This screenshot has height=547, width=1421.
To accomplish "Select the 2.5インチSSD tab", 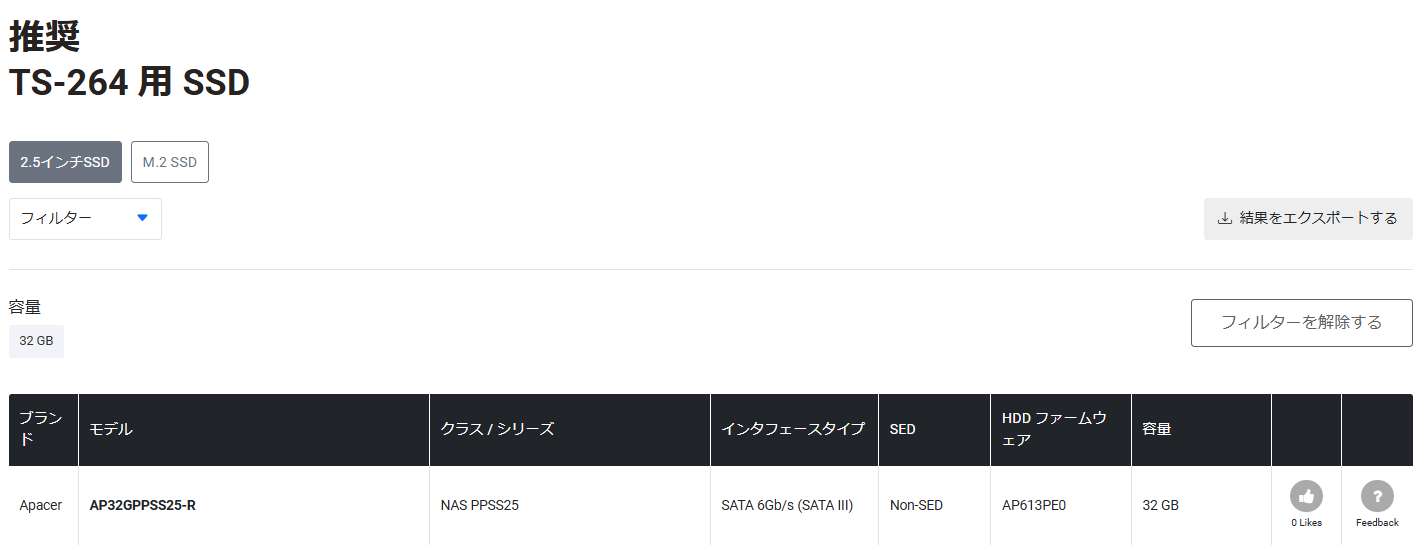I will (65, 162).
